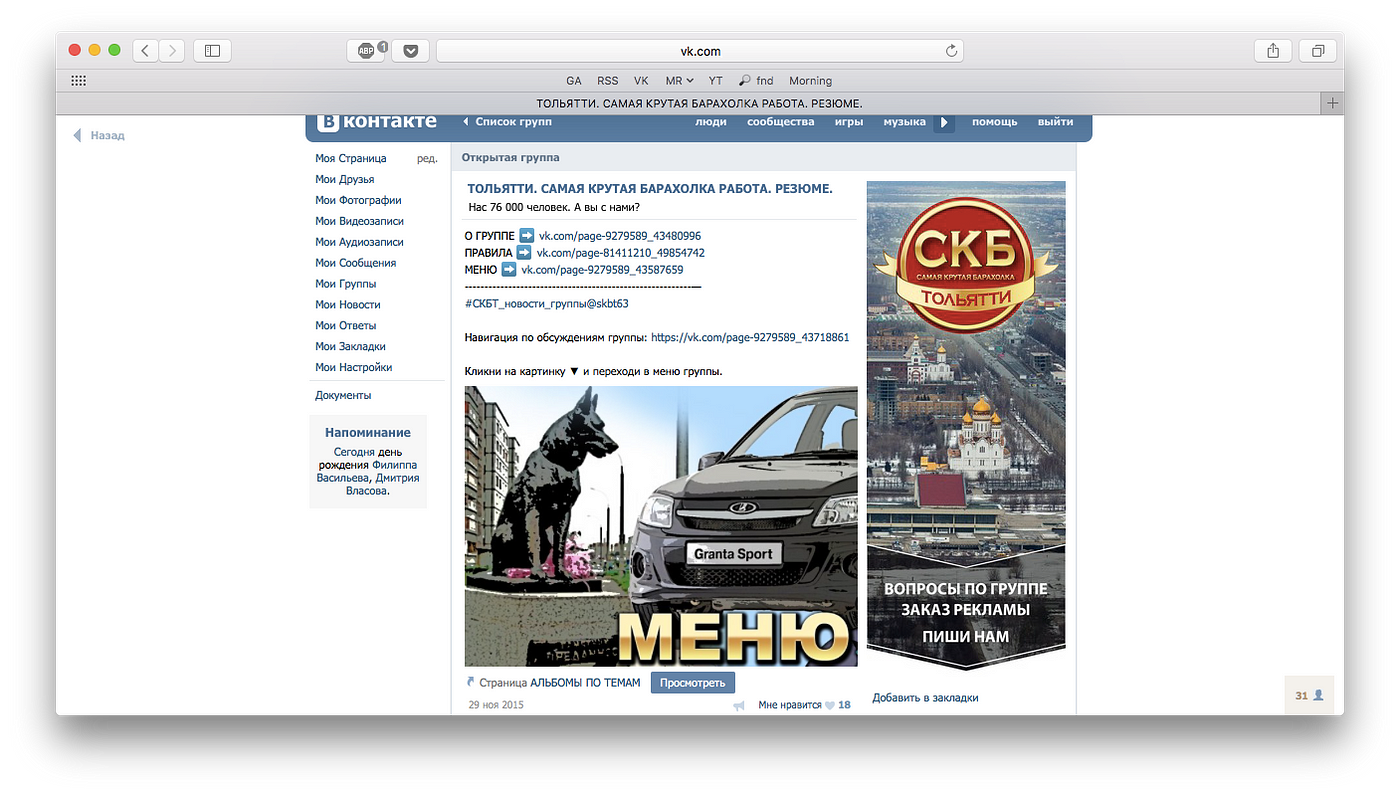Open Мои Настройки in sidebar
This screenshot has width=1400, height=795.
pyautogui.click(x=353, y=368)
